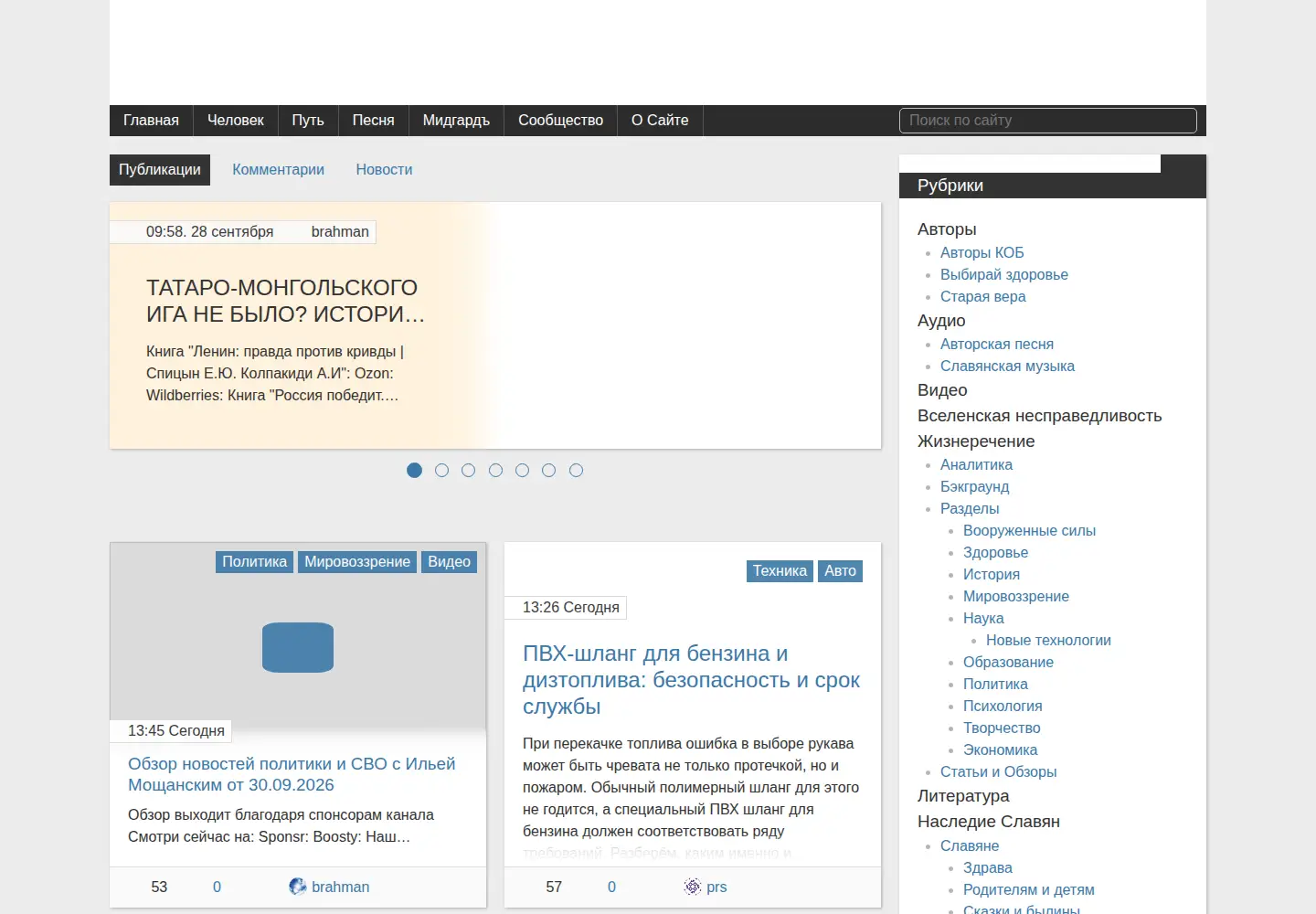The width and height of the screenshot is (1316, 914).
Task: Open the Путь navigation menu
Action: (308, 121)
